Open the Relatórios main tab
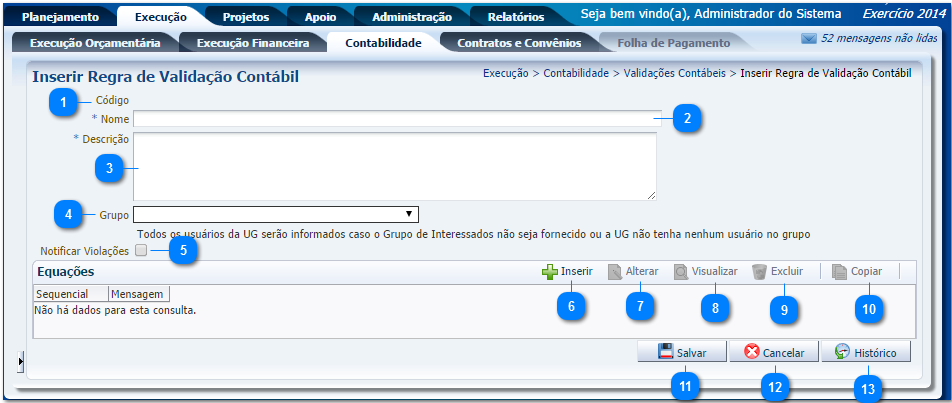The width and height of the screenshot is (952, 403). (x=516, y=17)
